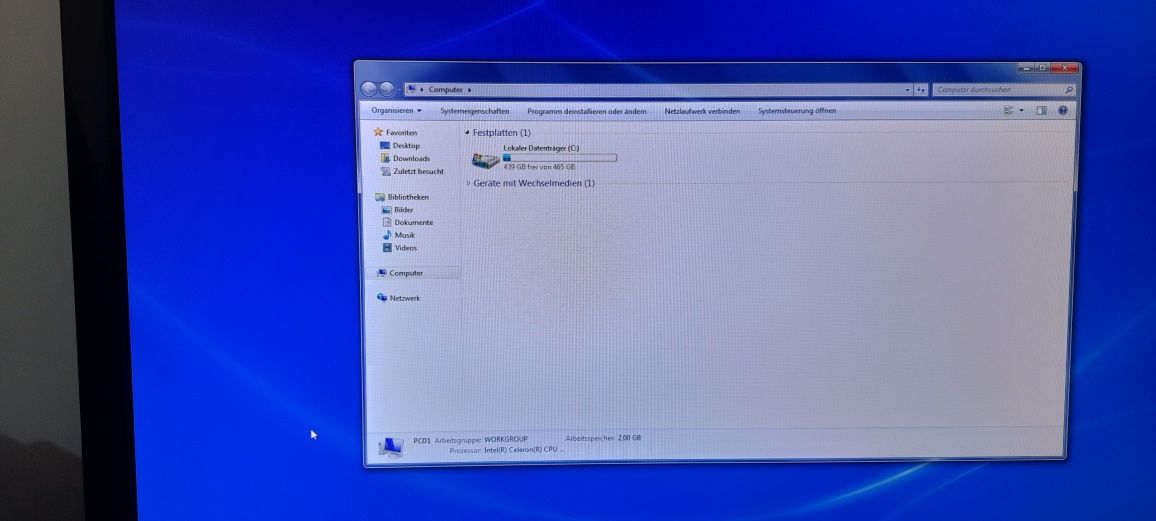Click the search magnifier icon

point(1069,90)
